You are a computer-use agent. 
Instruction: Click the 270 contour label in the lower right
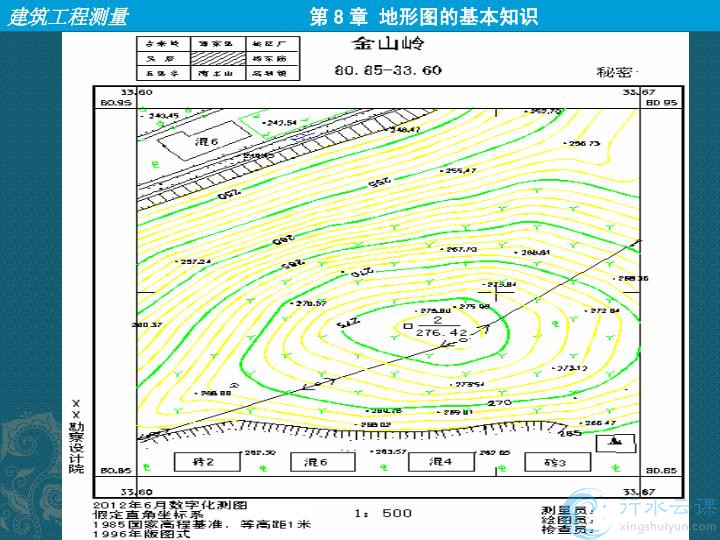click(499, 402)
